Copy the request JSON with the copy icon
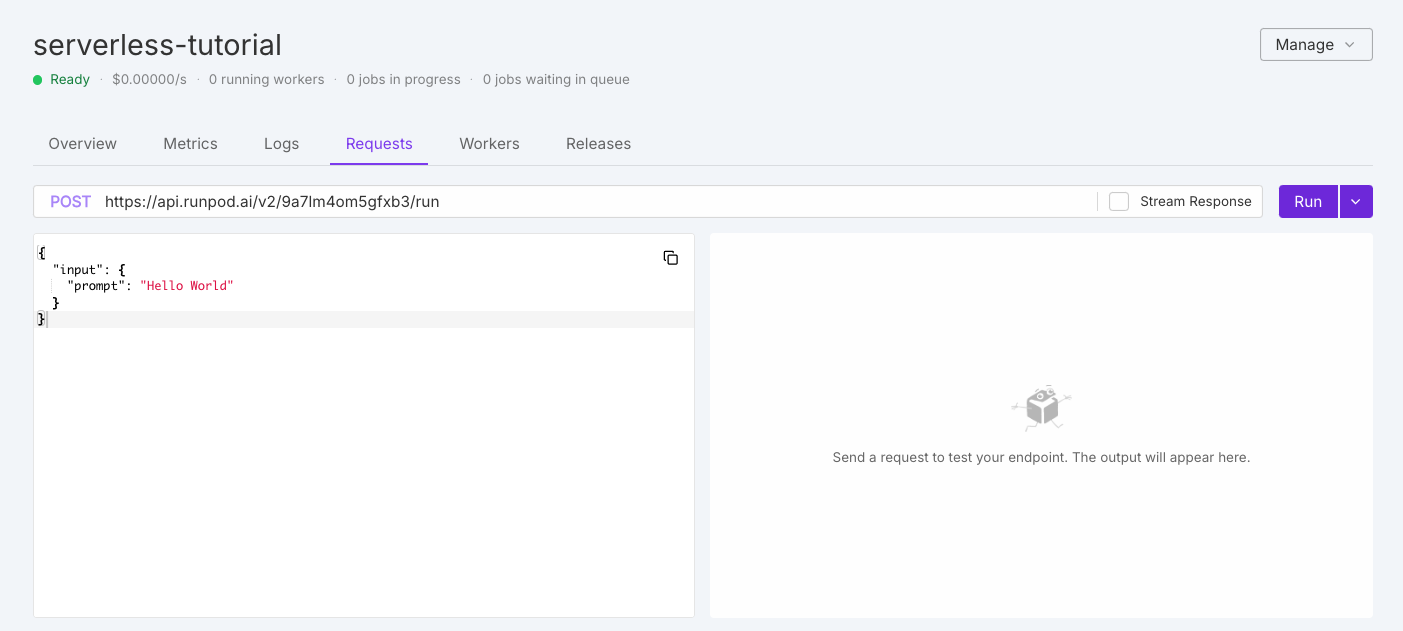Image resolution: width=1403 pixels, height=631 pixels. pos(671,258)
